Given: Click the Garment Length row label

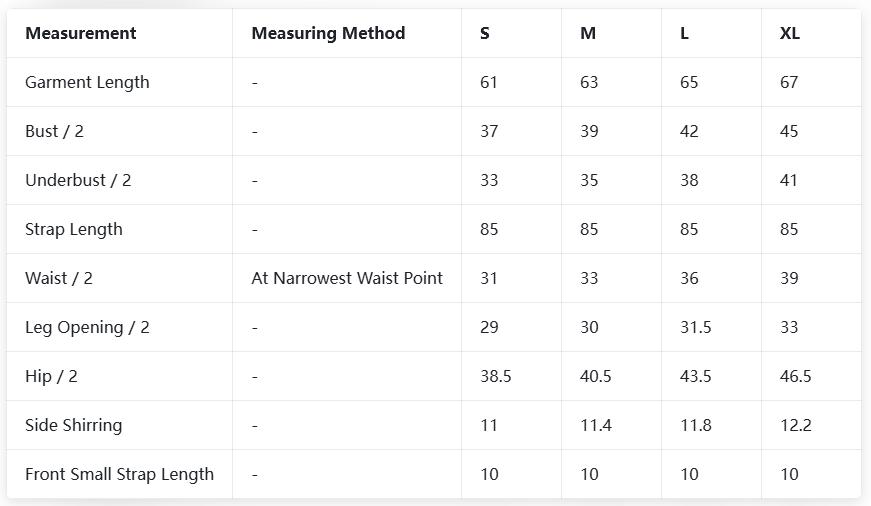Looking at the screenshot, I should [87, 82].
